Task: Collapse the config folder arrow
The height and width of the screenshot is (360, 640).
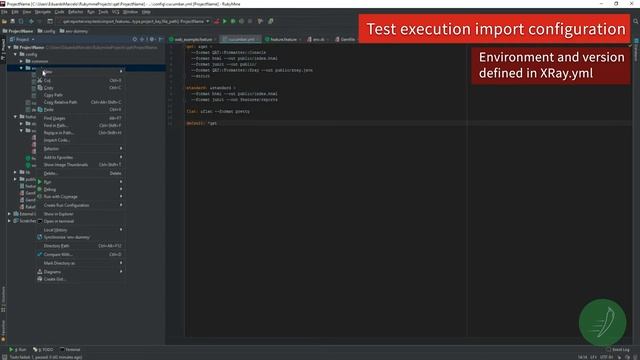Action: click(x=16, y=54)
